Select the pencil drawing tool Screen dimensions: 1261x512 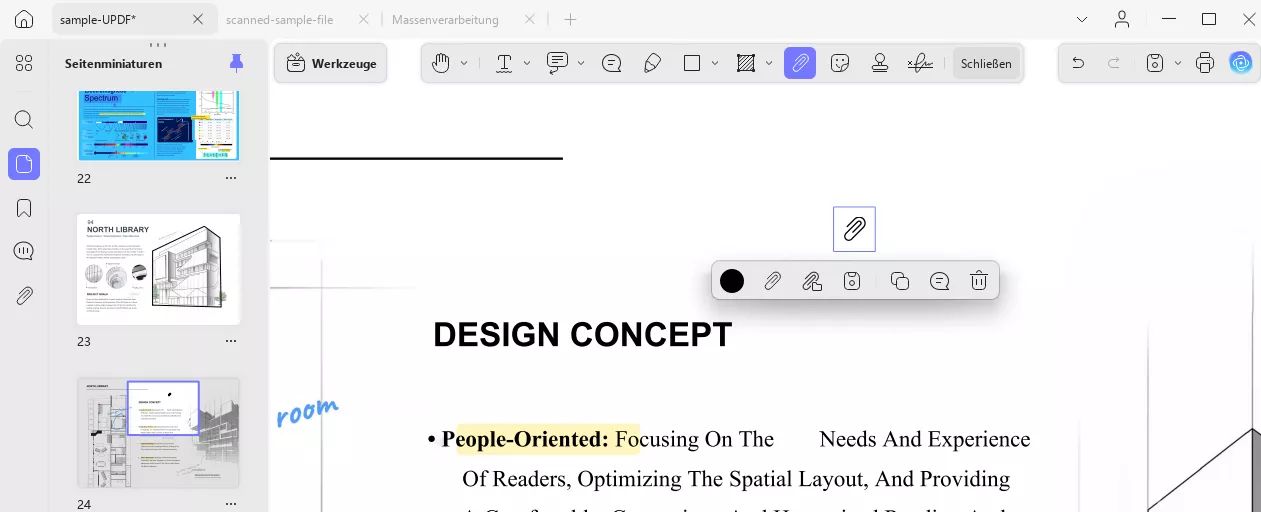pyautogui.click(x=652, y=63)
